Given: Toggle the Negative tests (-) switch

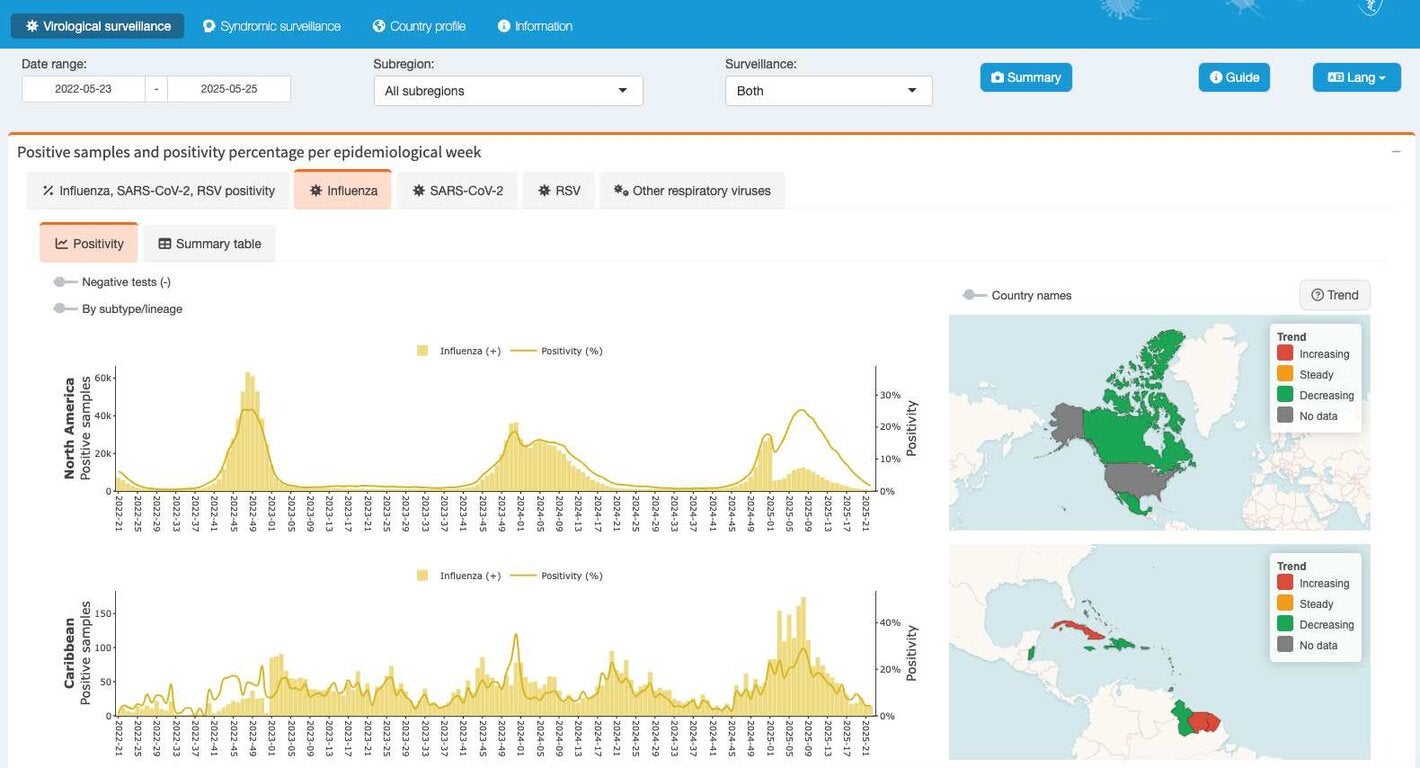Looking at the screenshot, I should pos(65,282).
